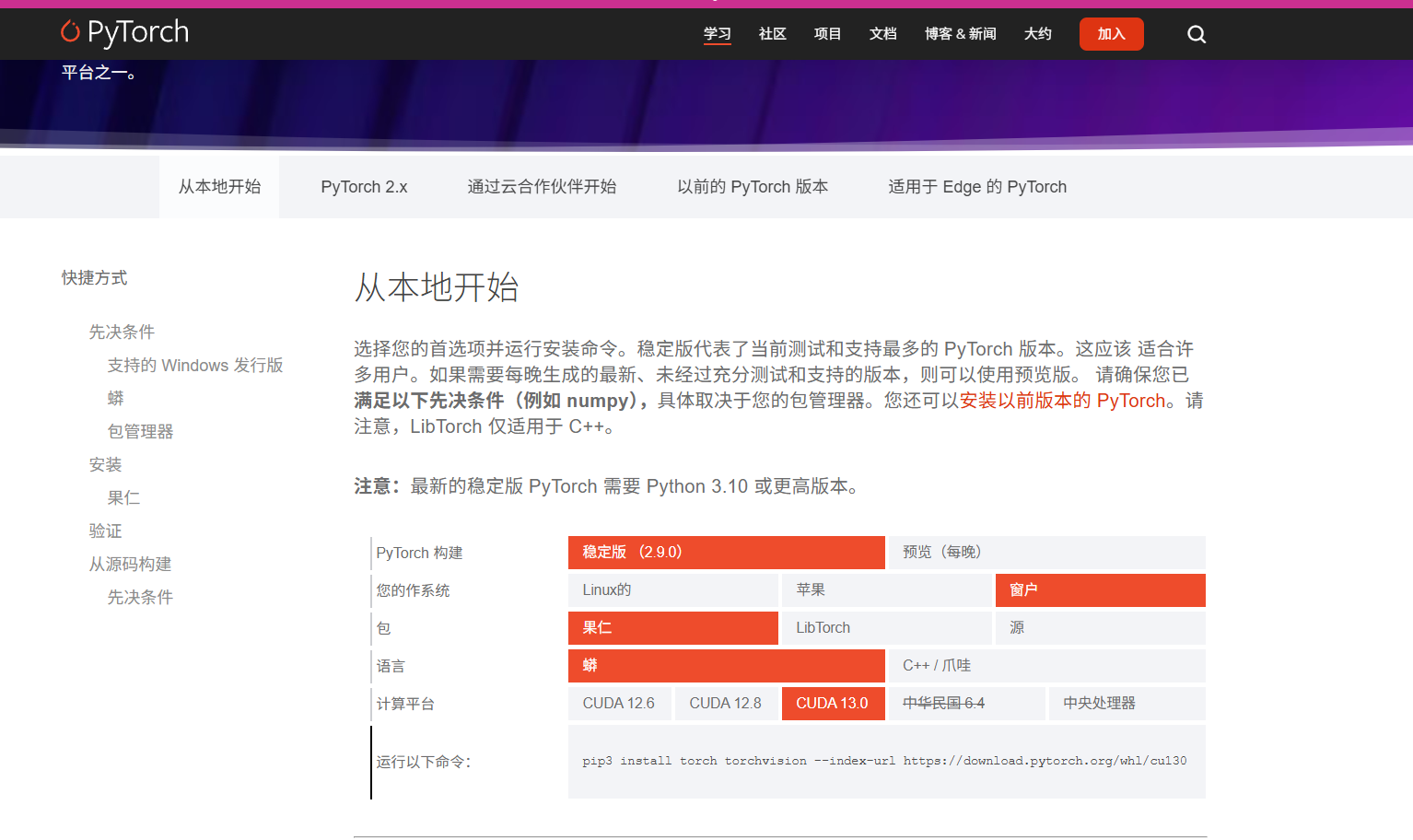This screenshot has width=1413, height=840.
Task: Switch to the PyTorch 2.x tab
Action: click(364, 187)
